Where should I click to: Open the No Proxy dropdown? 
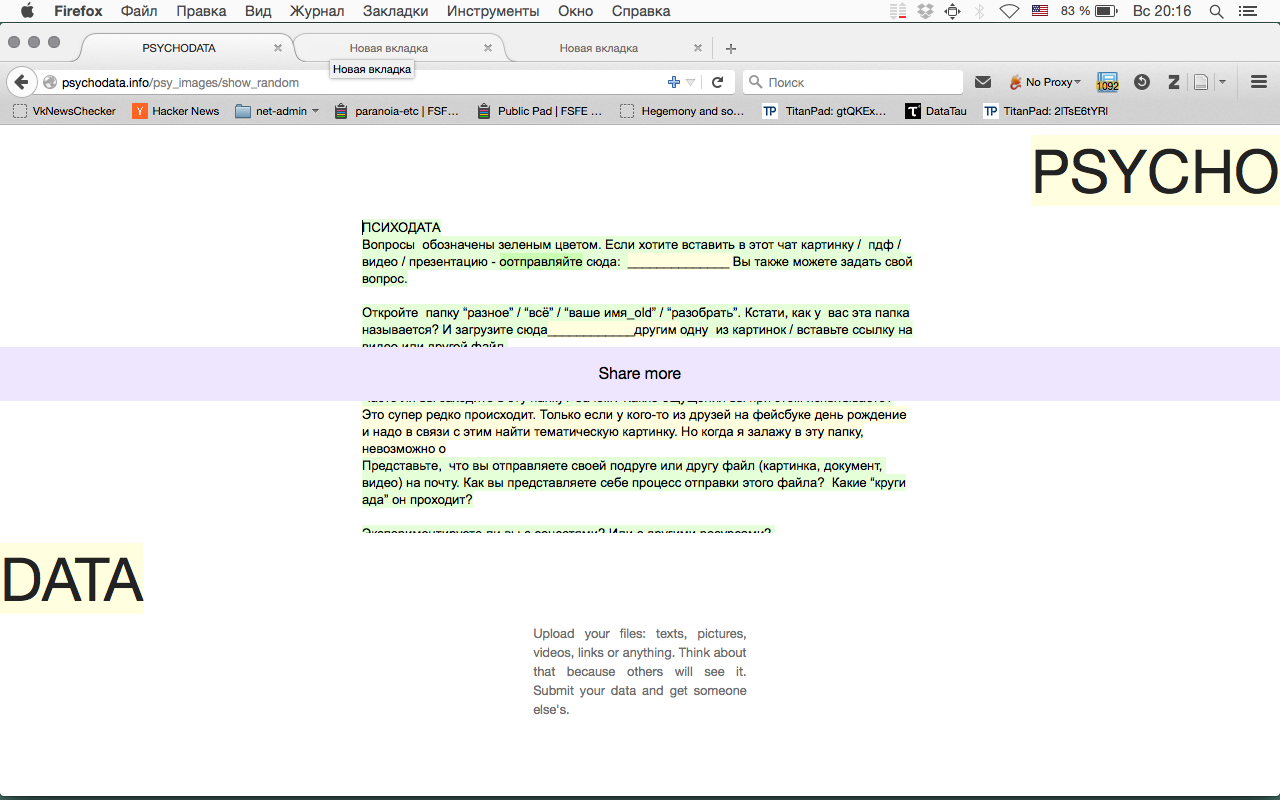1045,82
